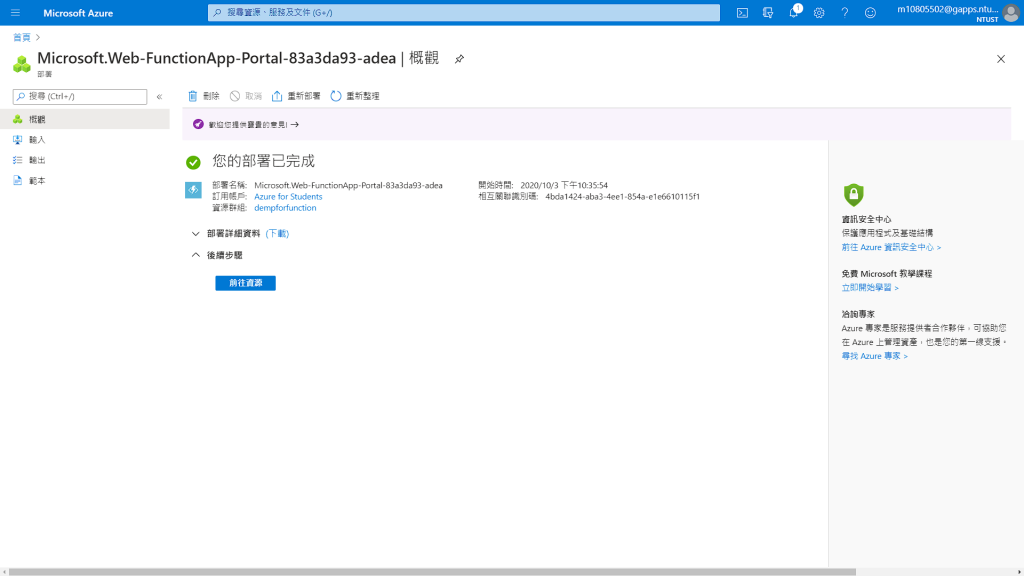Click the deployment name Microsoft.Web-FunctionApp-Portal-83a3da93-adea value
The width and height of the screenshot is (1024, 576).
pyautogui.click(x=348, y=185)
